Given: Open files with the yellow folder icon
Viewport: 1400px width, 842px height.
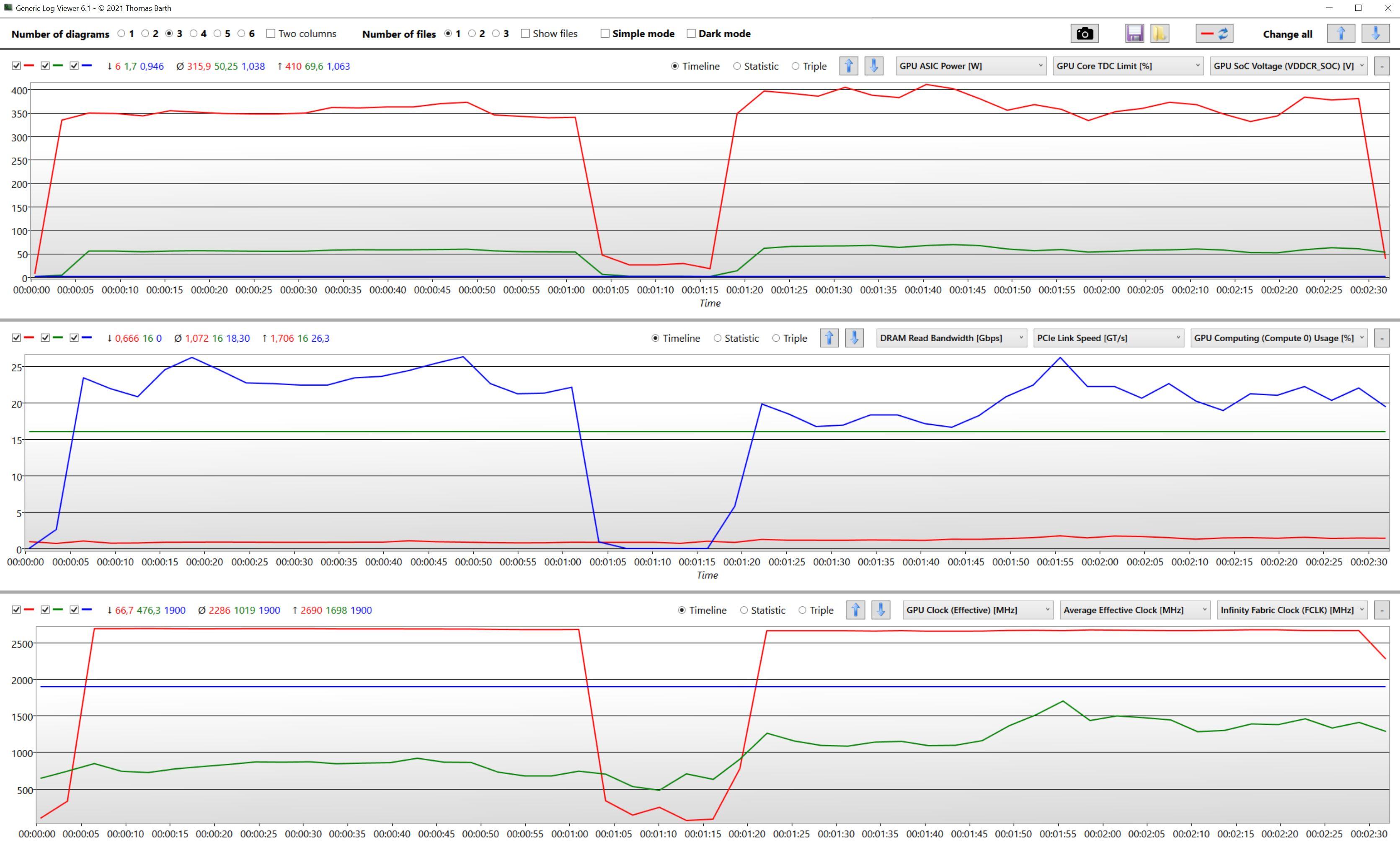Looking at the screenshot, I should pos(1160,33).
